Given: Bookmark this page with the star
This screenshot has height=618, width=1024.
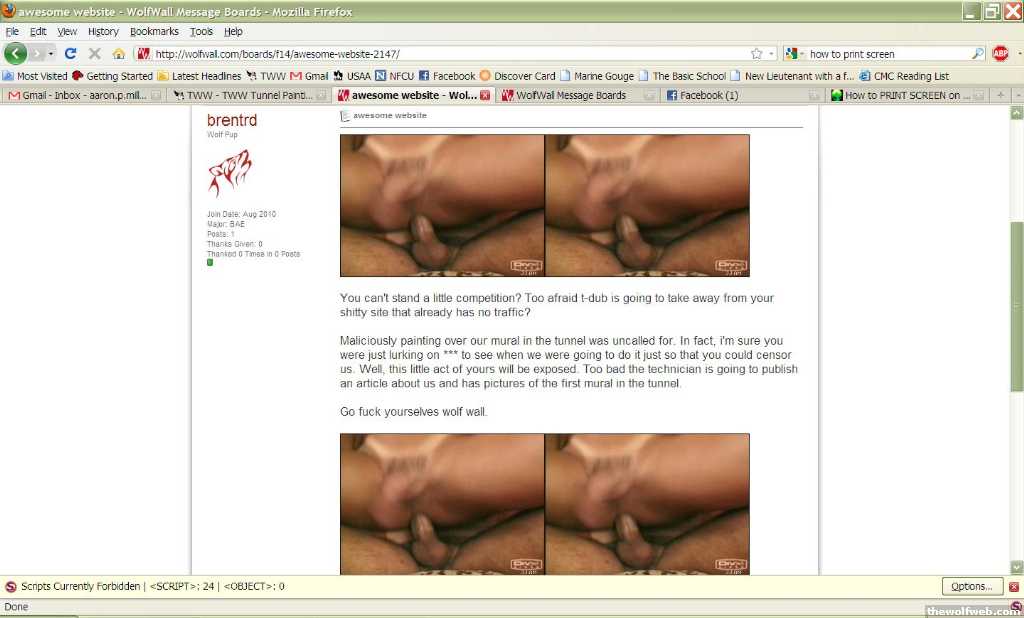Looking at the screenshot, I should pos(757,54).
